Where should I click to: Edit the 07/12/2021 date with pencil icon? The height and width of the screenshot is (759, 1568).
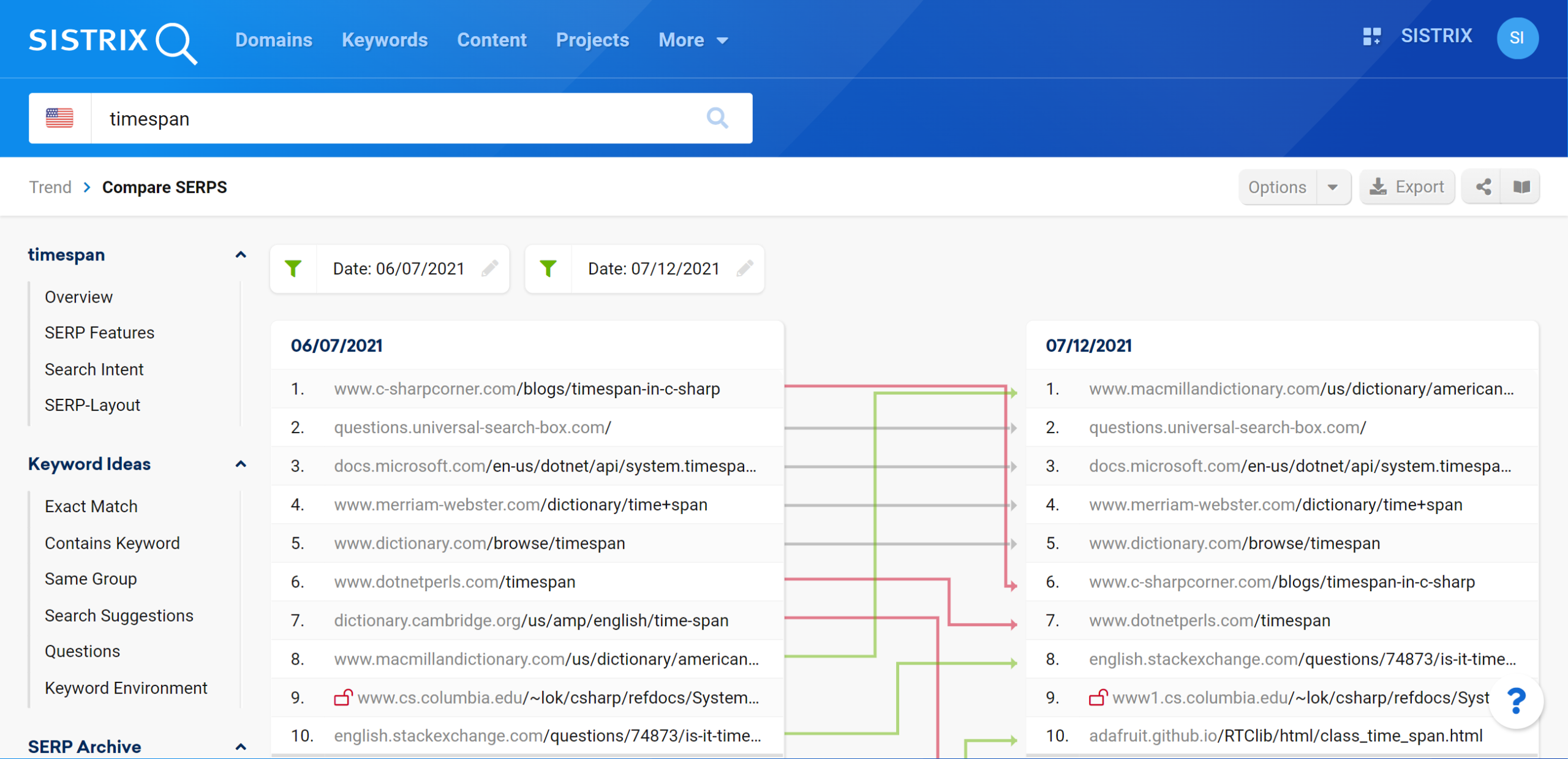coord(745,268)
